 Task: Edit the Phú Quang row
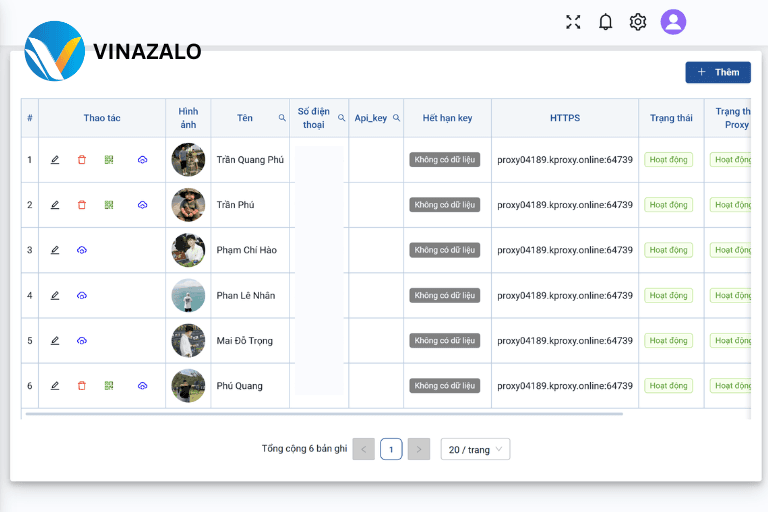point(55,386)
